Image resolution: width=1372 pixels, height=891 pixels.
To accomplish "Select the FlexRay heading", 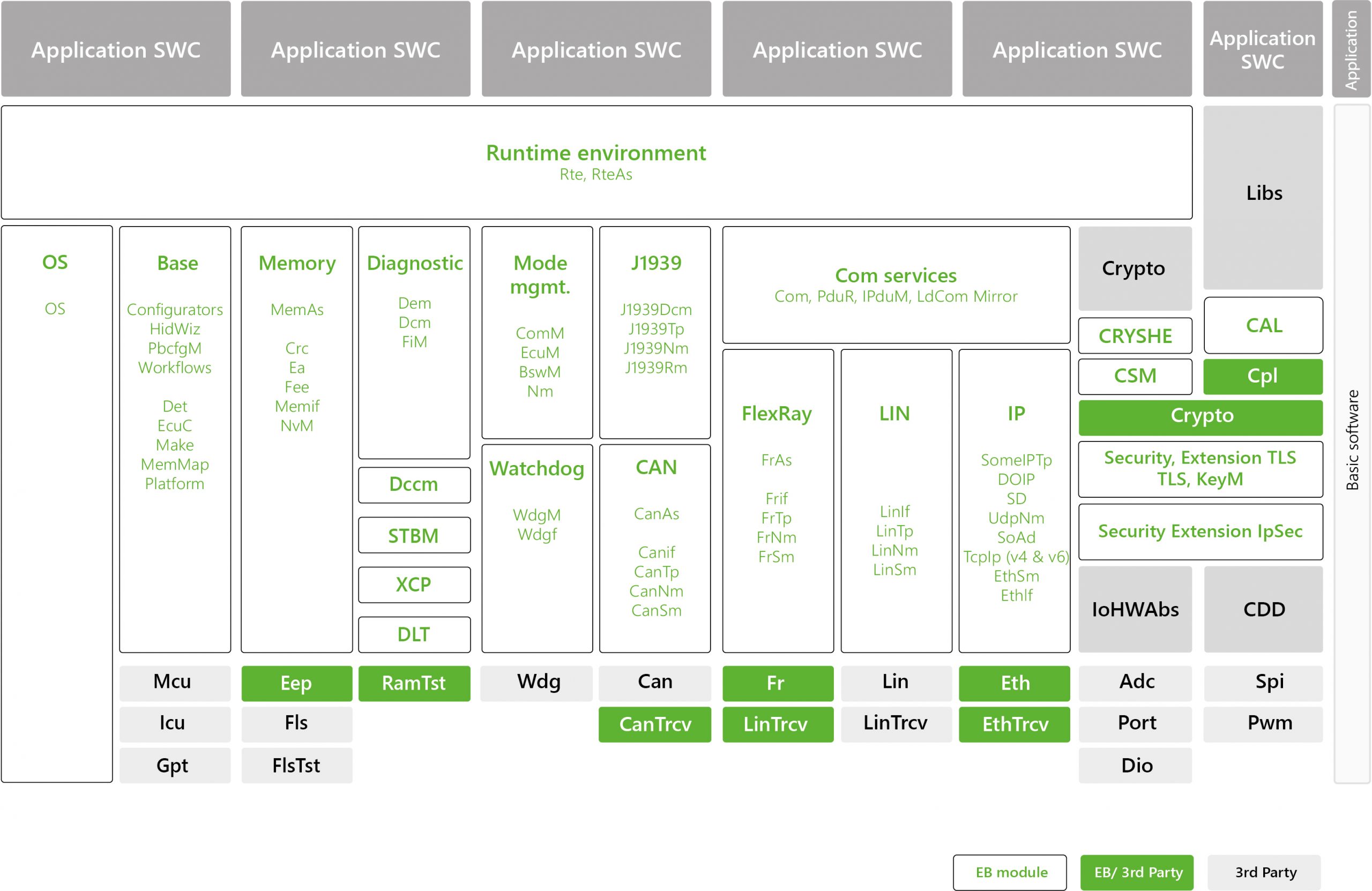I will point(777,414).
